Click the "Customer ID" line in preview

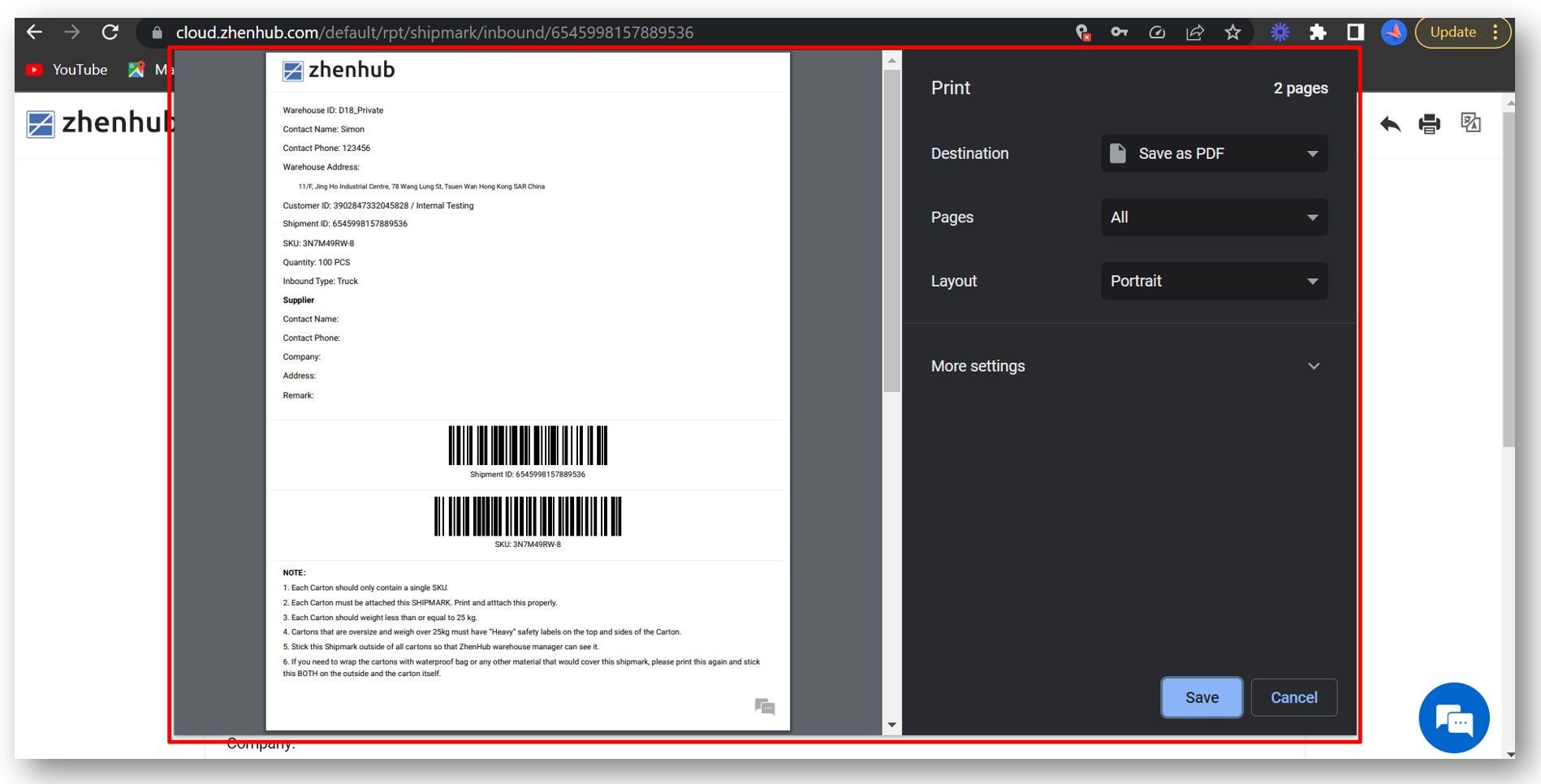click(x=378, y=205)
